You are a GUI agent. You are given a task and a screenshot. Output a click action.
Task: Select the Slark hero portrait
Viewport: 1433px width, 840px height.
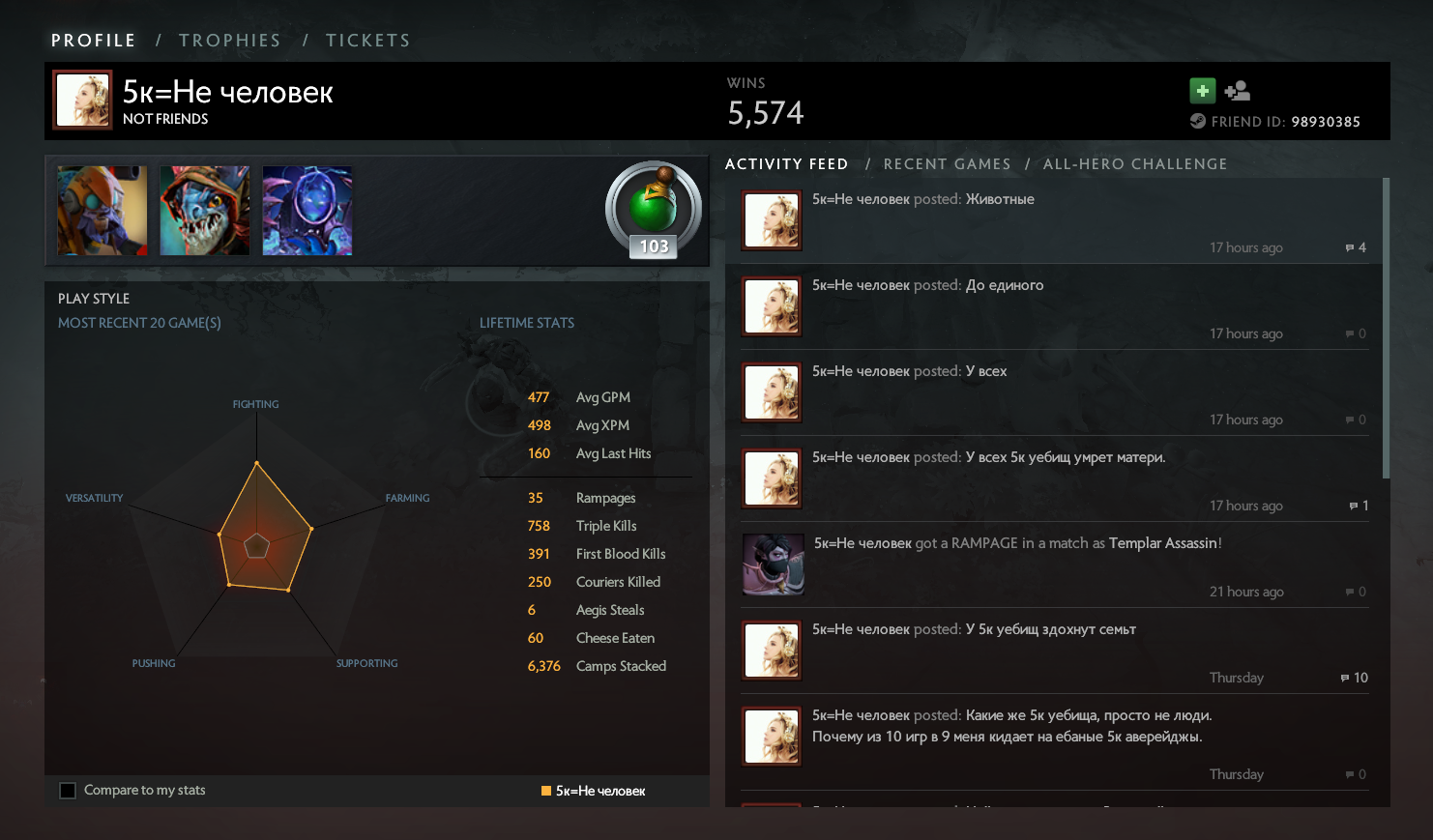(205, 211)
